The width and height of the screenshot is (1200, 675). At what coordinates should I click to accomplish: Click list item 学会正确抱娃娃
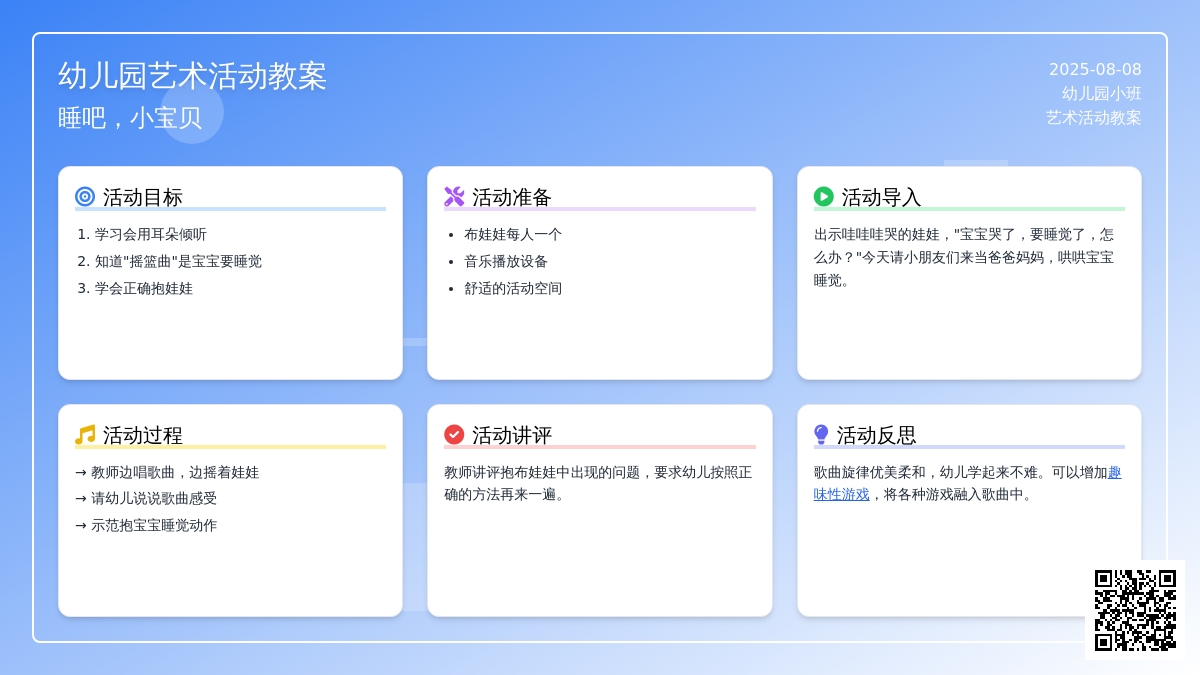(144, 289)
